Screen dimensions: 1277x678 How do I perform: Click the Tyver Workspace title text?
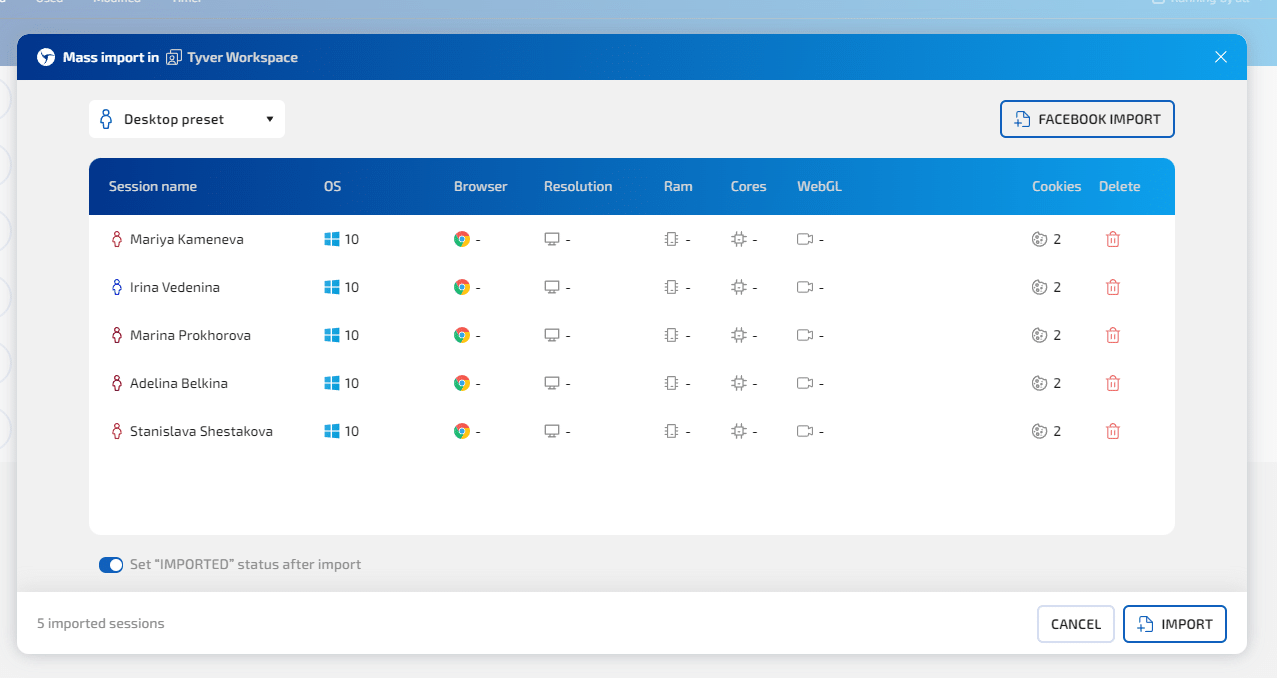tap(243, 57)
